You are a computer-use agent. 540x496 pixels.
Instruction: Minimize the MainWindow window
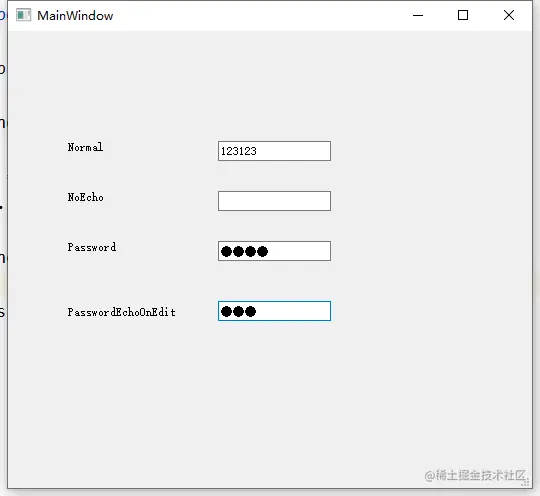coord(418,15)
